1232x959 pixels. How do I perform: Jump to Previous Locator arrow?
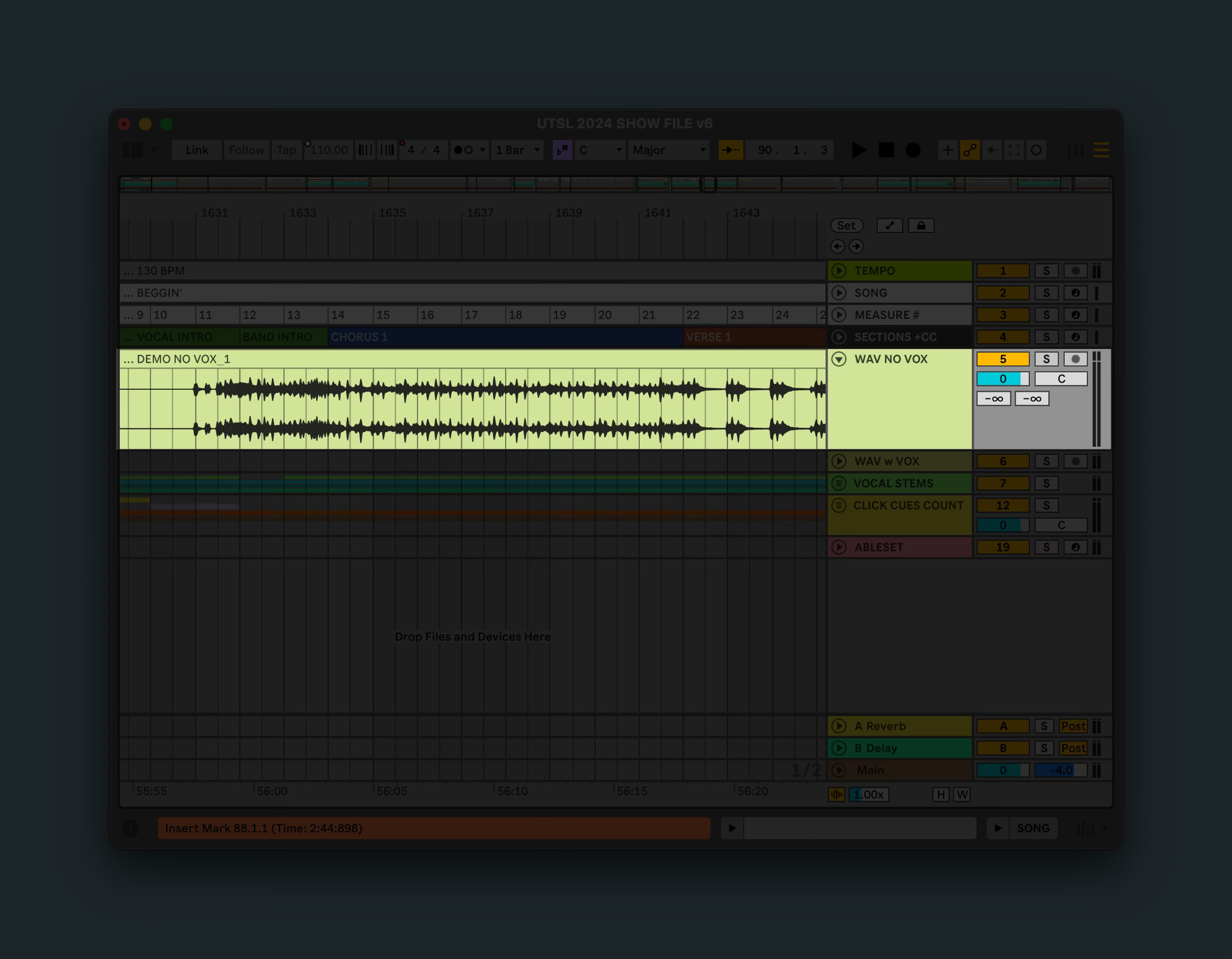click(x=838, y=246)
